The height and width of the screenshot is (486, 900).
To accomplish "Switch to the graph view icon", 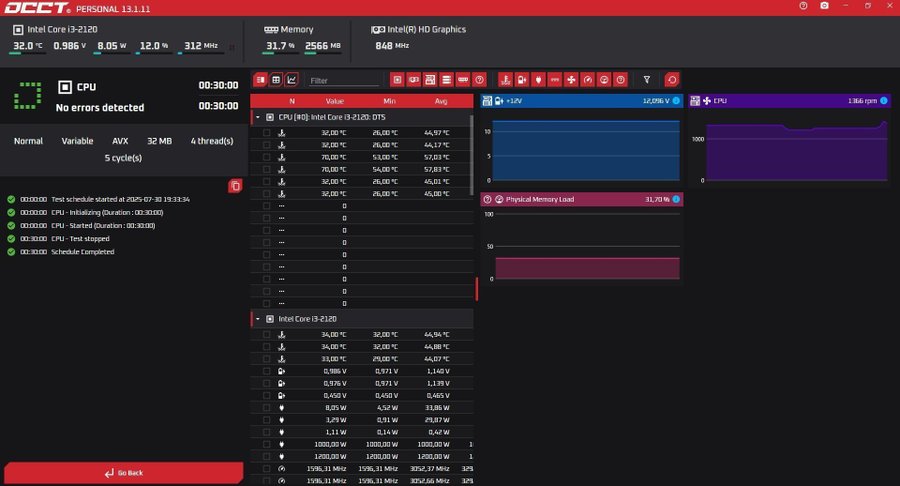I will click(292, 80).
